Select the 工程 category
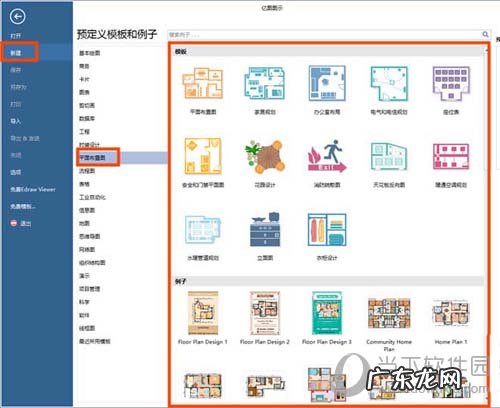This screenshot has width=500, height=408. click(x=84, y=132)
